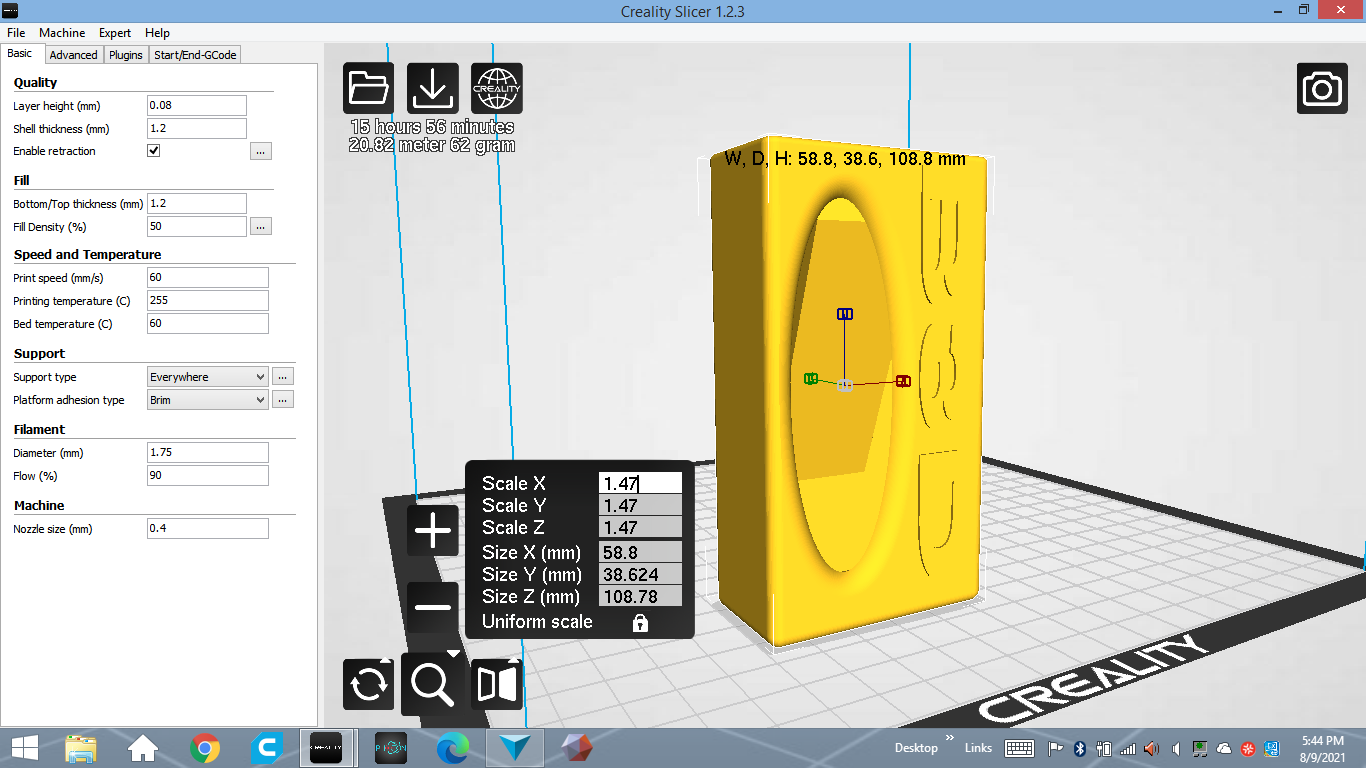1366x768 pixels.
Task: Open Fill Density settings ellipsis button
Action: [261, 227]
